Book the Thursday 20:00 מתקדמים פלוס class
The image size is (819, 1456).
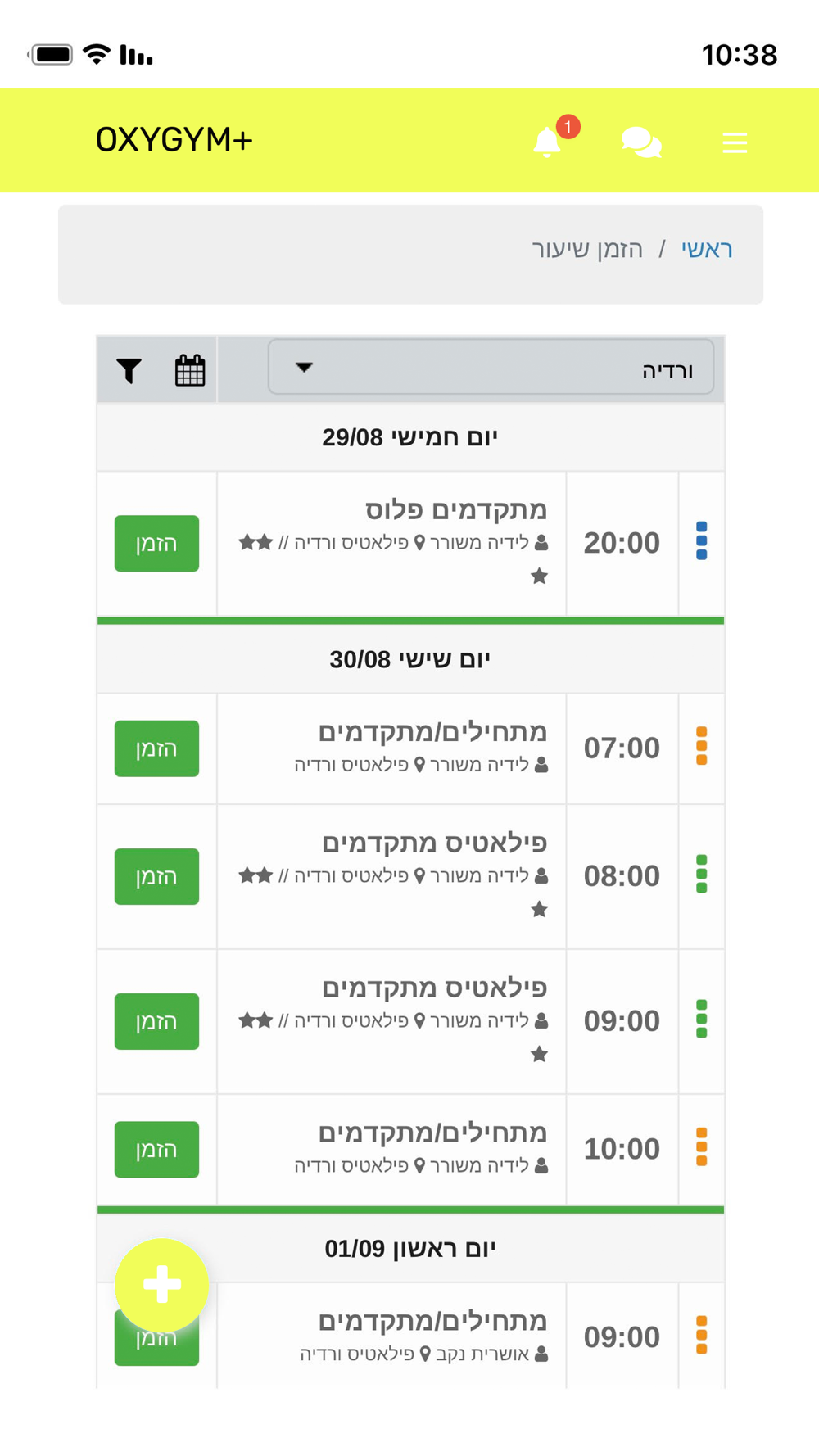coord(156,543)
